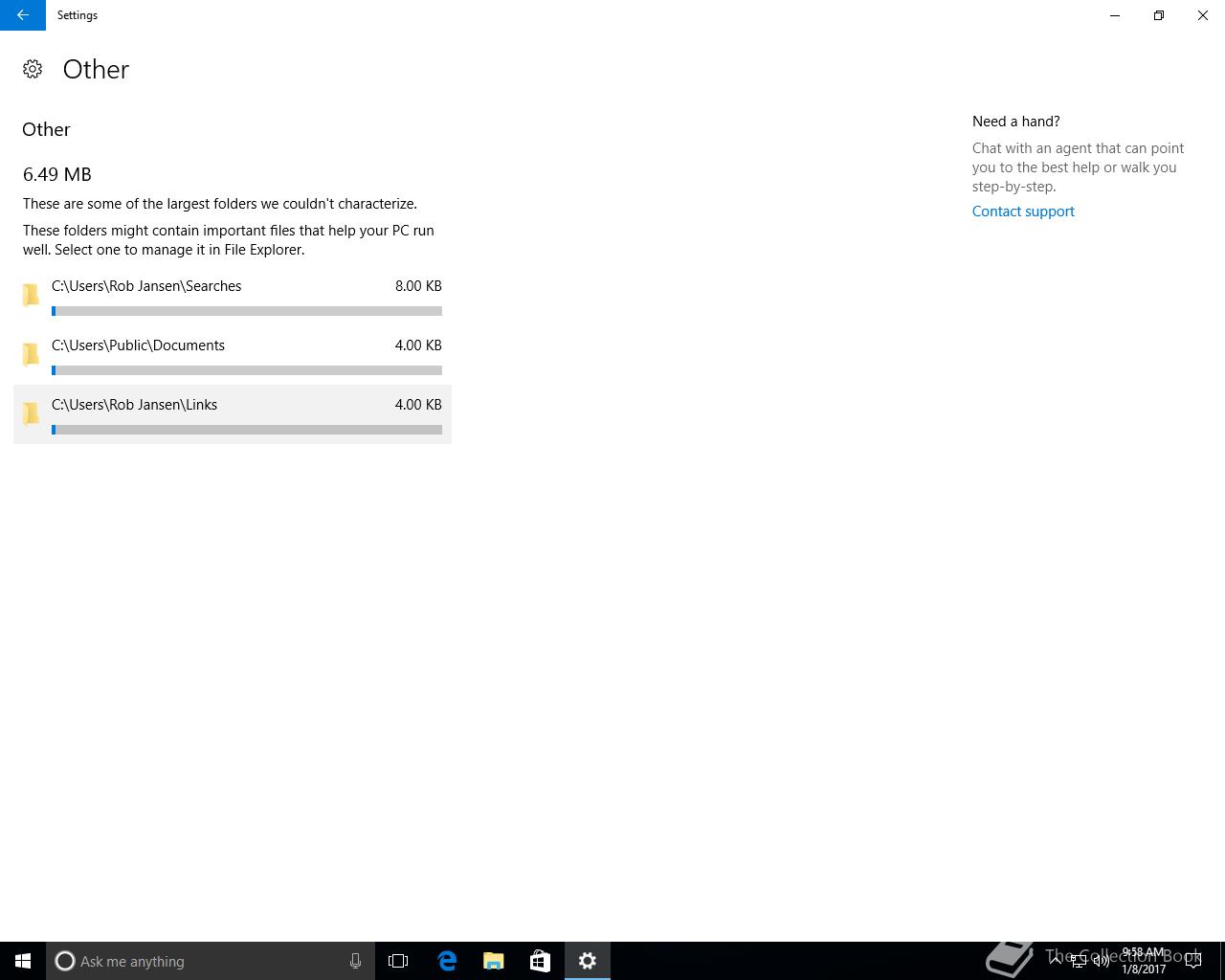
Task: Click the Cortana circle icon
Action: coord(65,961)
